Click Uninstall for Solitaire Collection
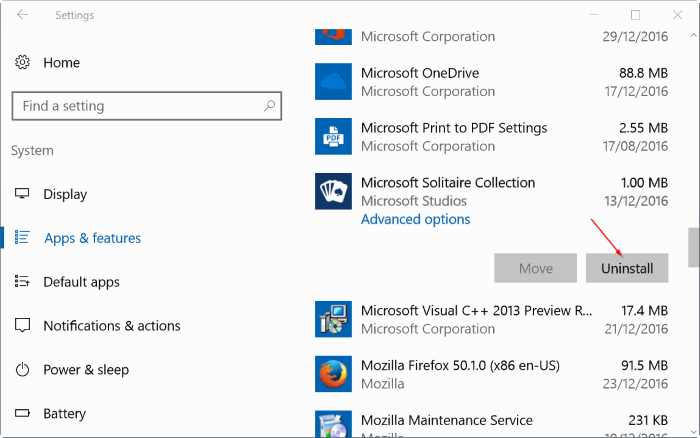Image resolution: width=700 pixels, height=438 pixels. tap(627, 268)
